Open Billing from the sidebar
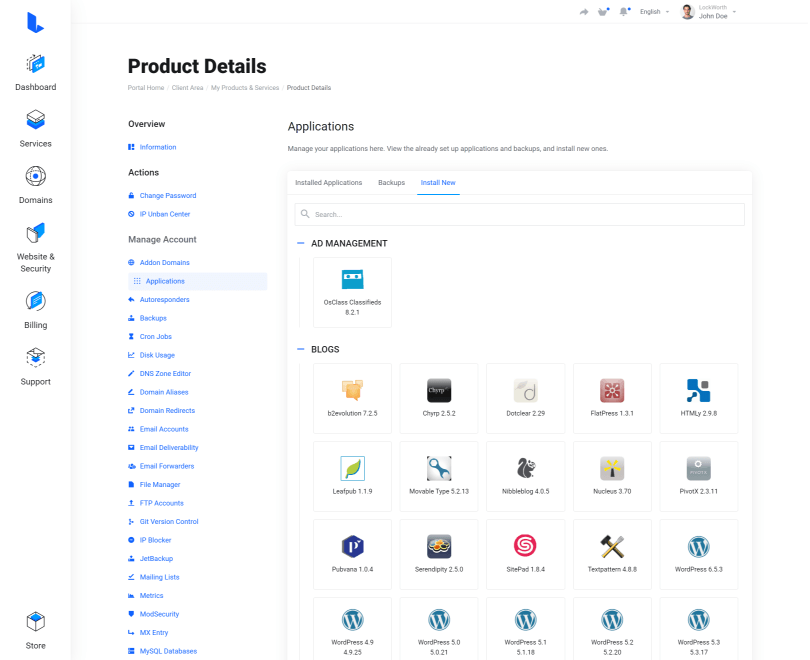The height and width of the screenshot is (660, 810). [x=36, y=310]
